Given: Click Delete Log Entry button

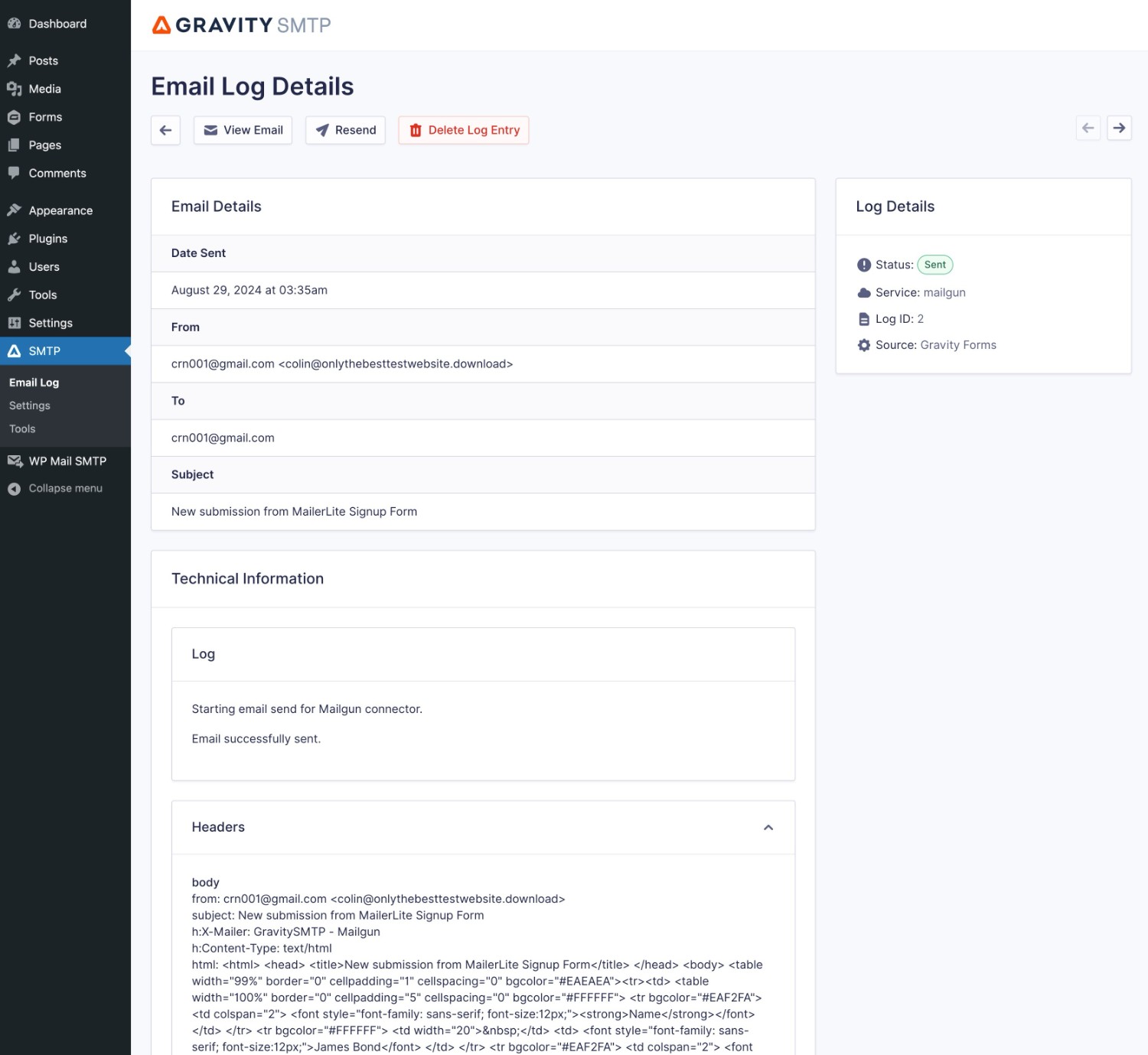Looking at the screenshot, I should (x=464, y=130).
